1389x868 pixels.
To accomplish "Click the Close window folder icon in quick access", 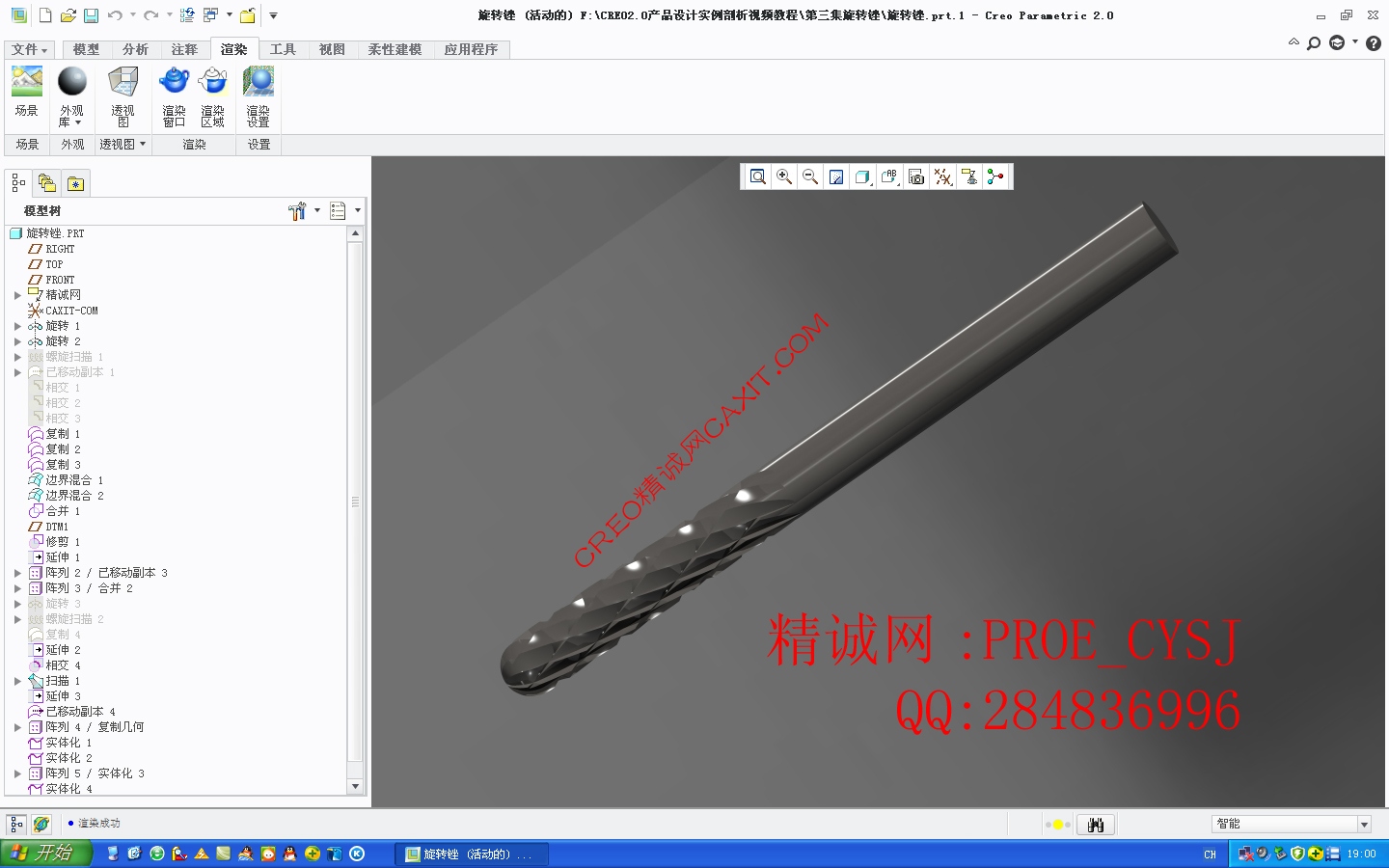I will click(x=248, y=15).
